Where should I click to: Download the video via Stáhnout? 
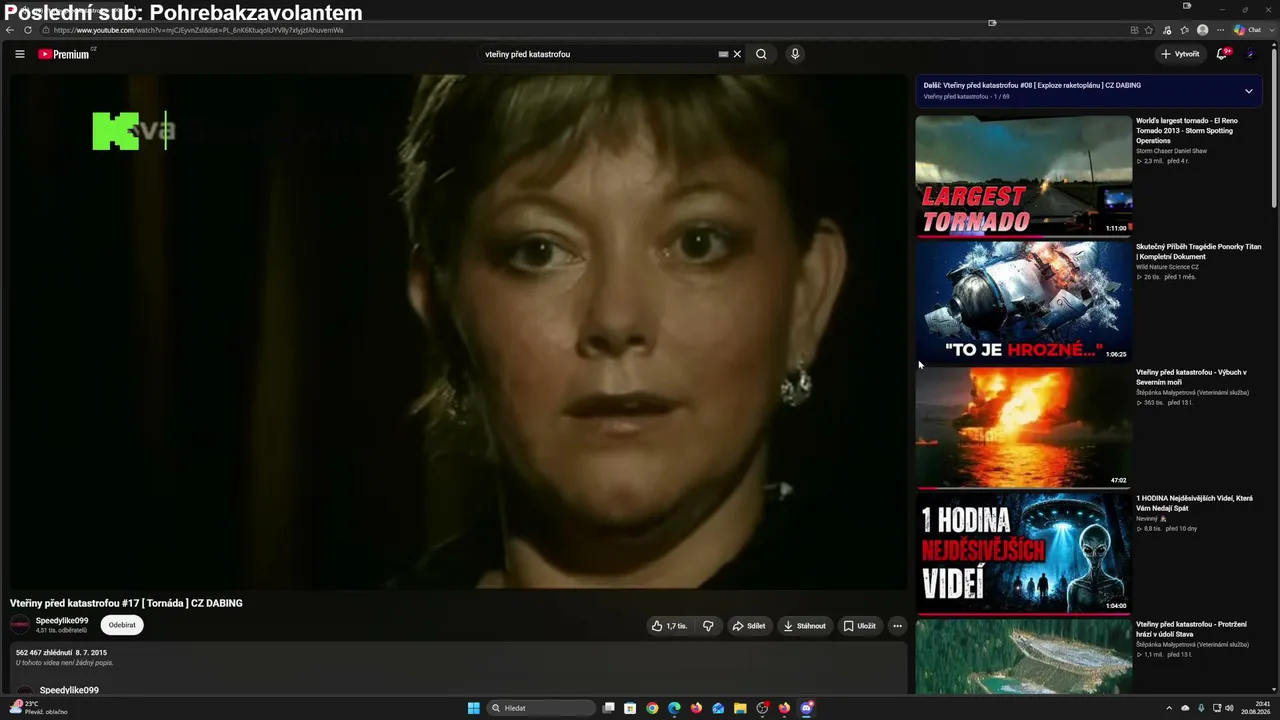pyautogui.click(x=805, y=626)
